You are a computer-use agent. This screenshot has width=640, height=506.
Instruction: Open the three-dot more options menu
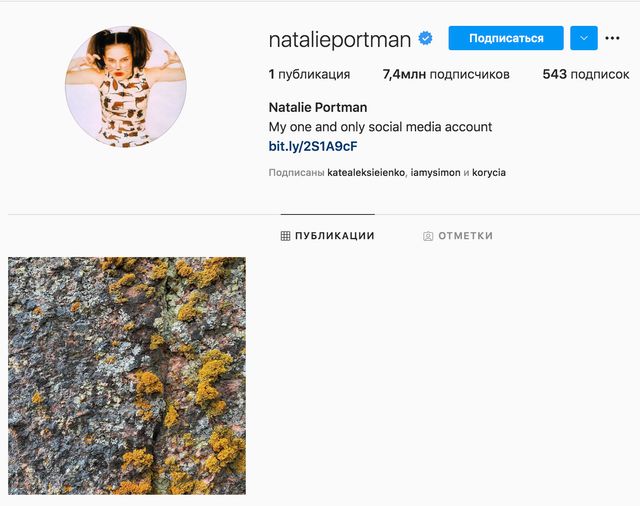click(x=613, y=39)
